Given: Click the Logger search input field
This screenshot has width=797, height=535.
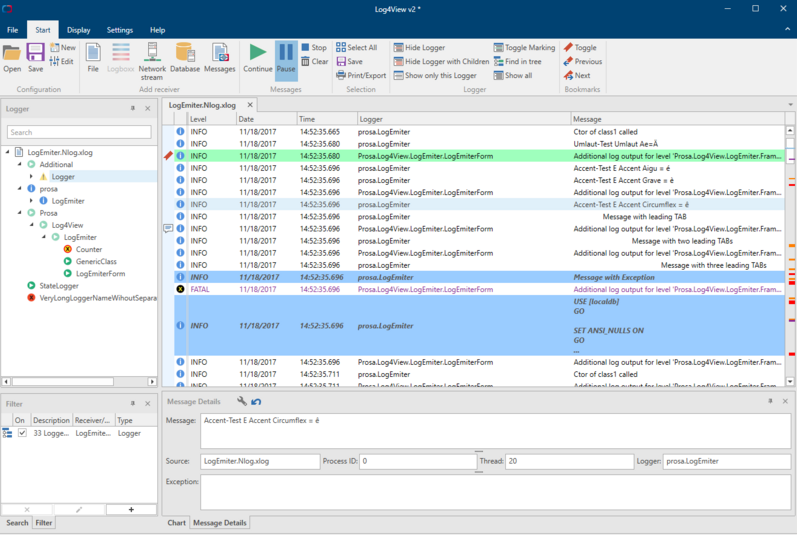Looking at the screenshot, I should coord(79,132).
